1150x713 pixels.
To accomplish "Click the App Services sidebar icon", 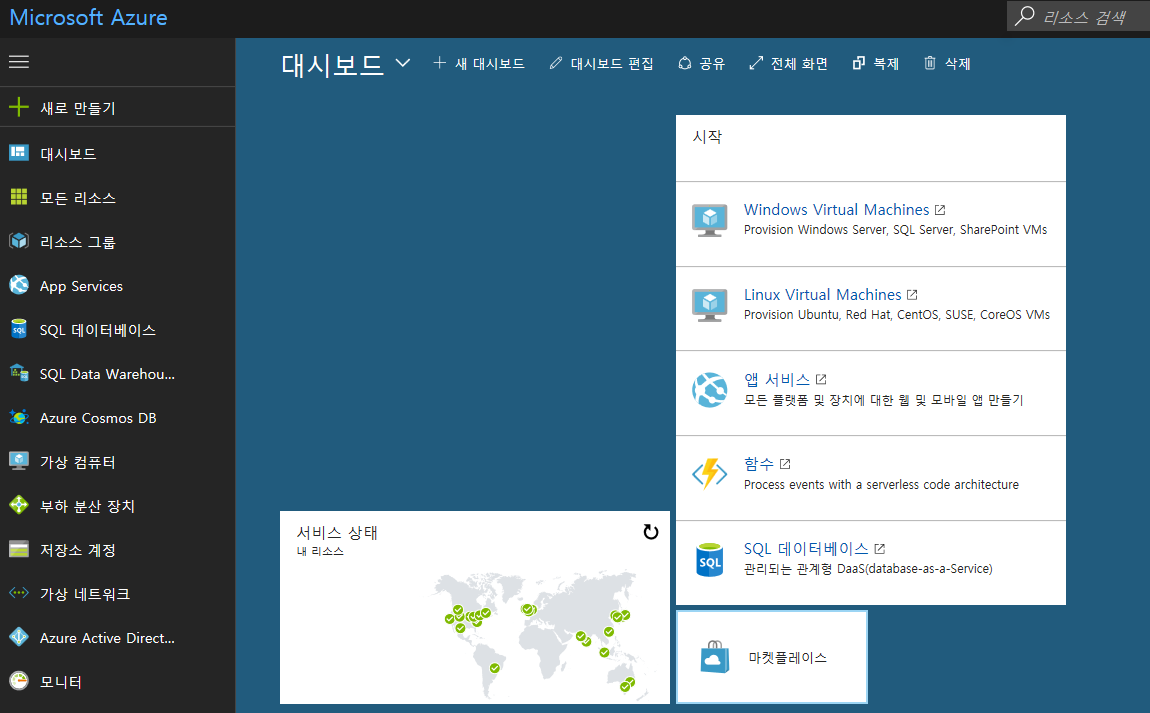I will pos(19,285).
